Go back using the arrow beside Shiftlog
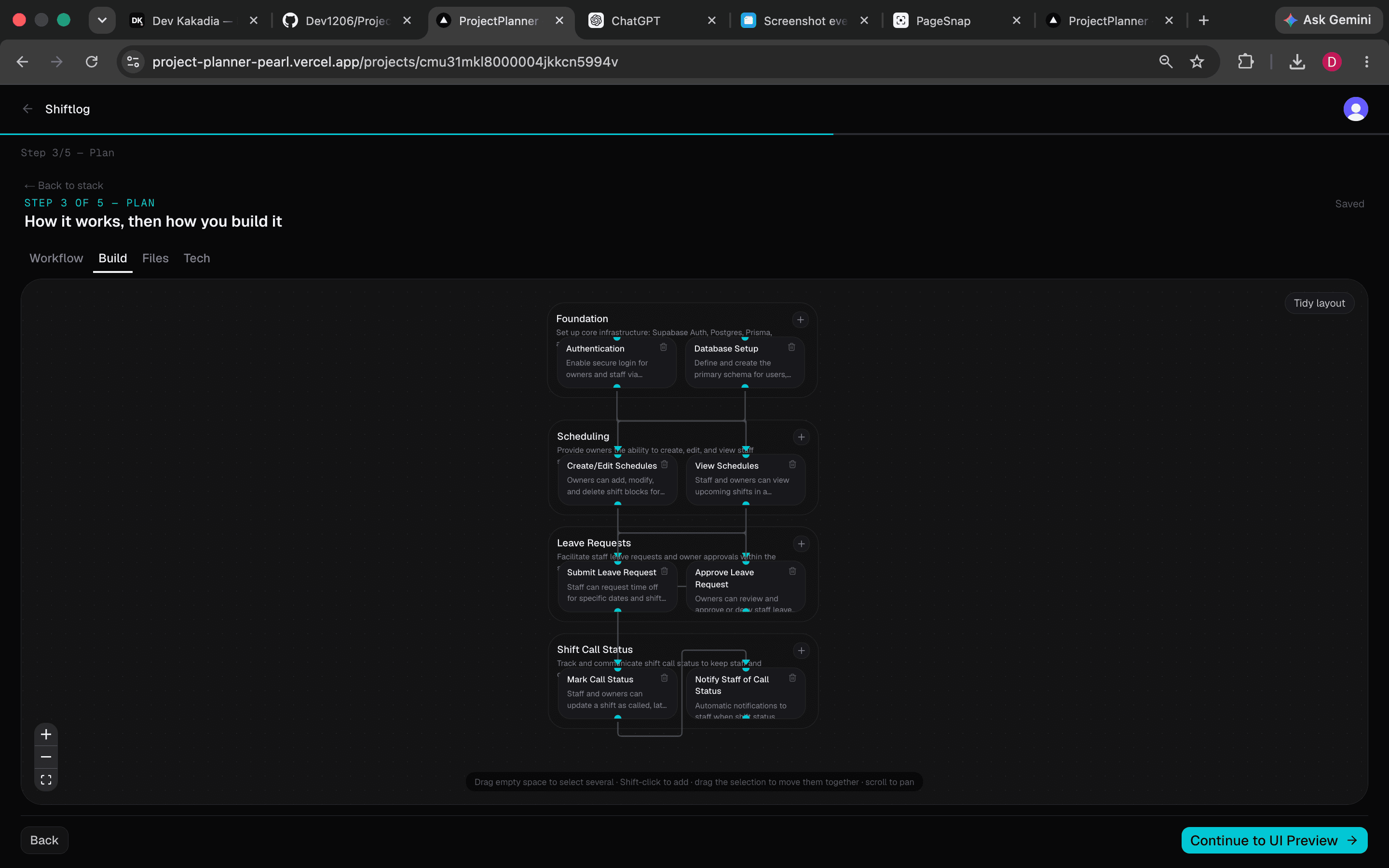Viewport: 1389px width, 868px height. point(27,109)
